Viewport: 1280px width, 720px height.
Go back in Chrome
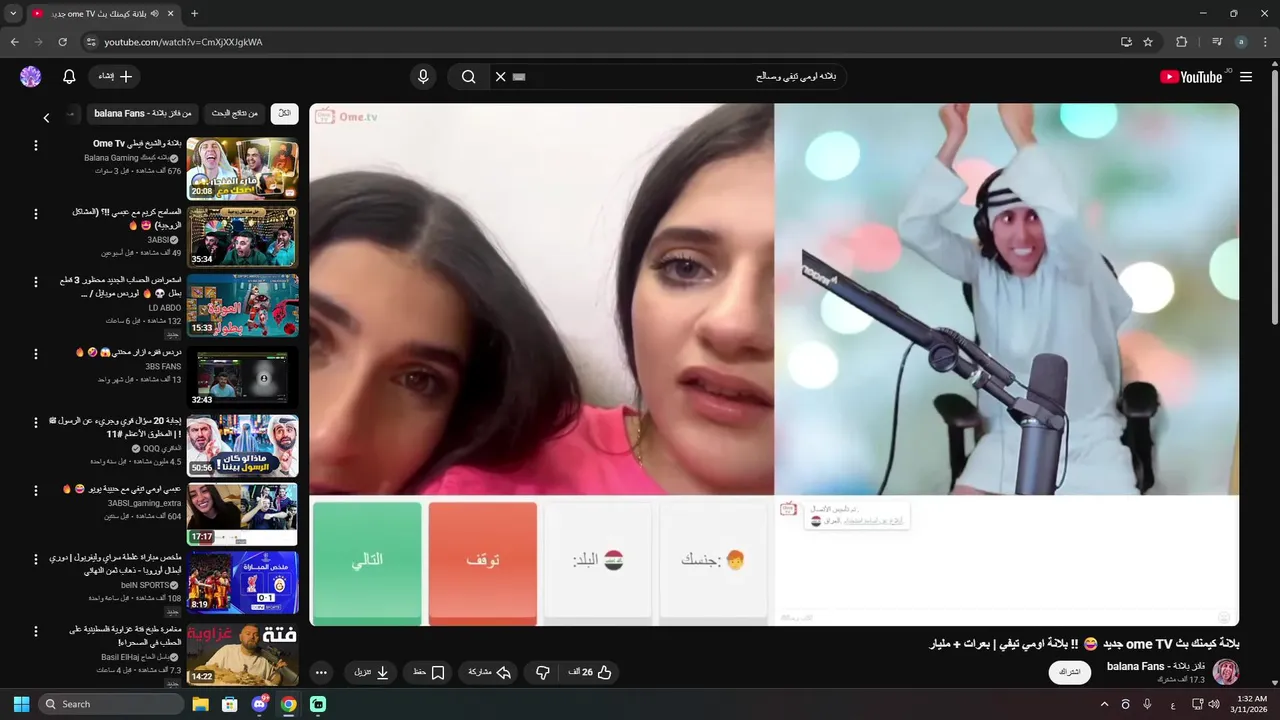click(14, 42)
